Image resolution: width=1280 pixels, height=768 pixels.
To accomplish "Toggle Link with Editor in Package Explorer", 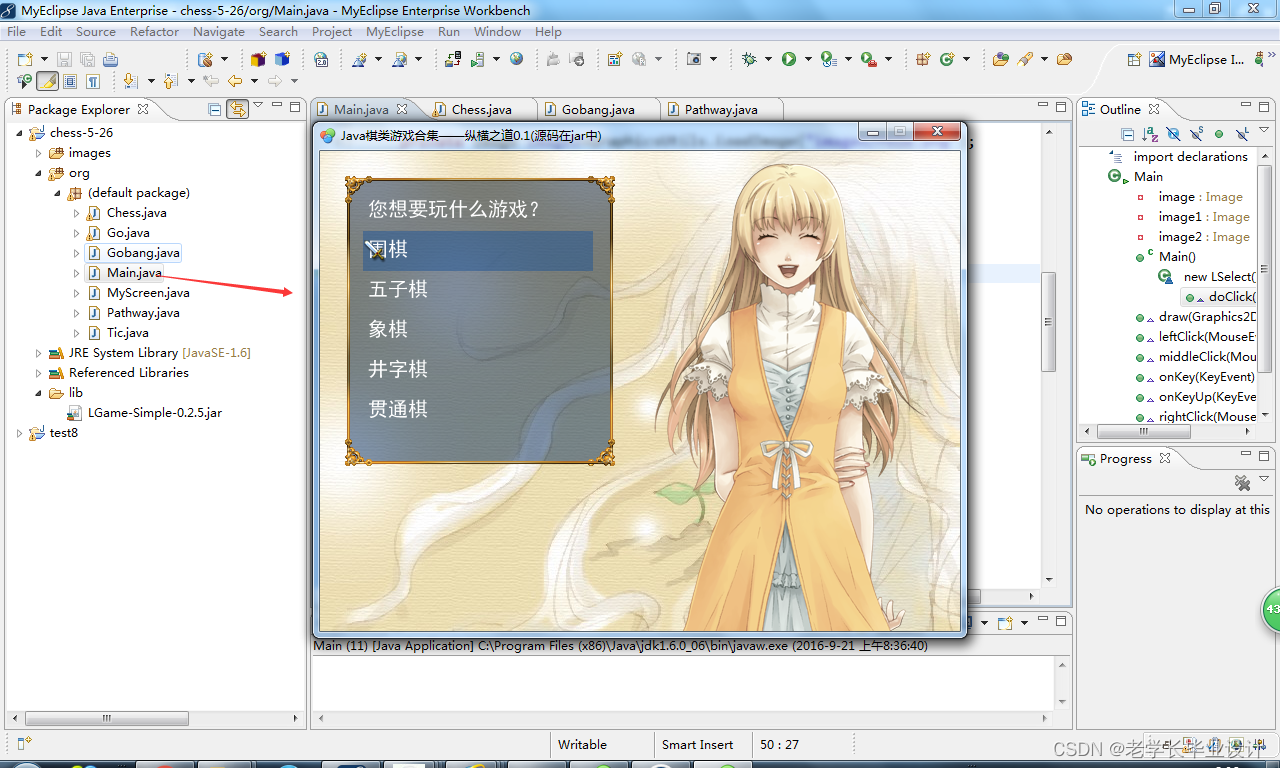I will coord(237,109).
